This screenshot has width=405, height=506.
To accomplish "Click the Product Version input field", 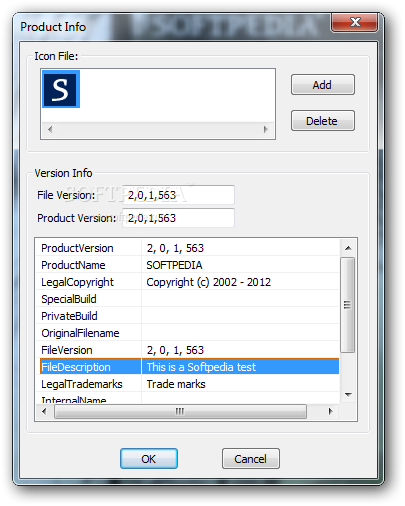I will coord(178,218).
